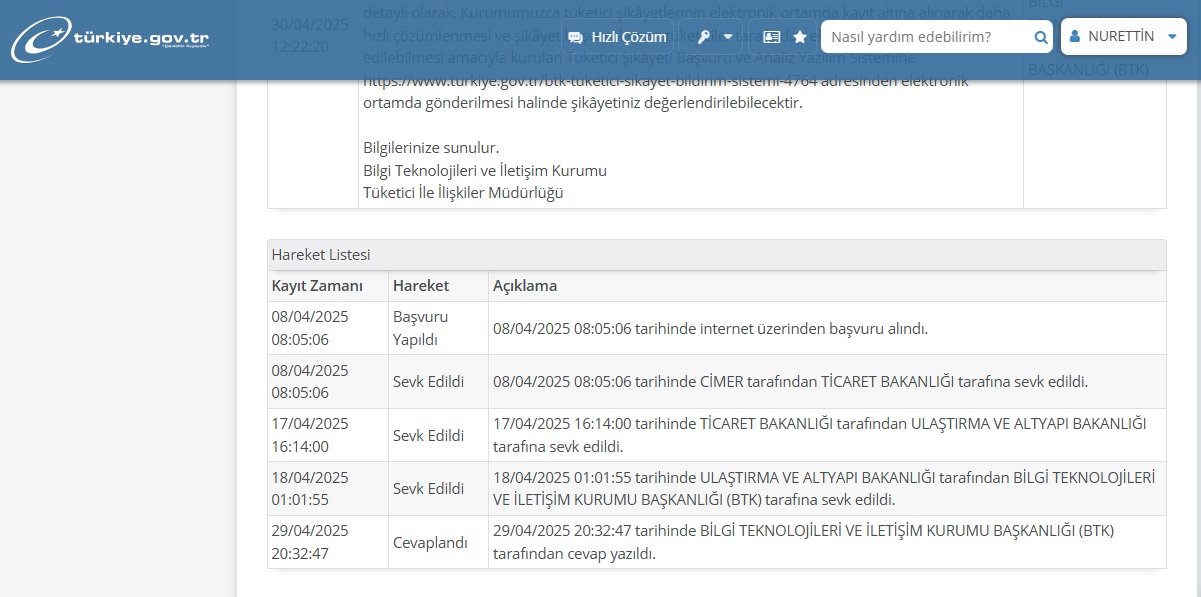Screen dimensions: 1201x597
Task: Expand the key menu dropdown arrow
Action: pos(727,37)
